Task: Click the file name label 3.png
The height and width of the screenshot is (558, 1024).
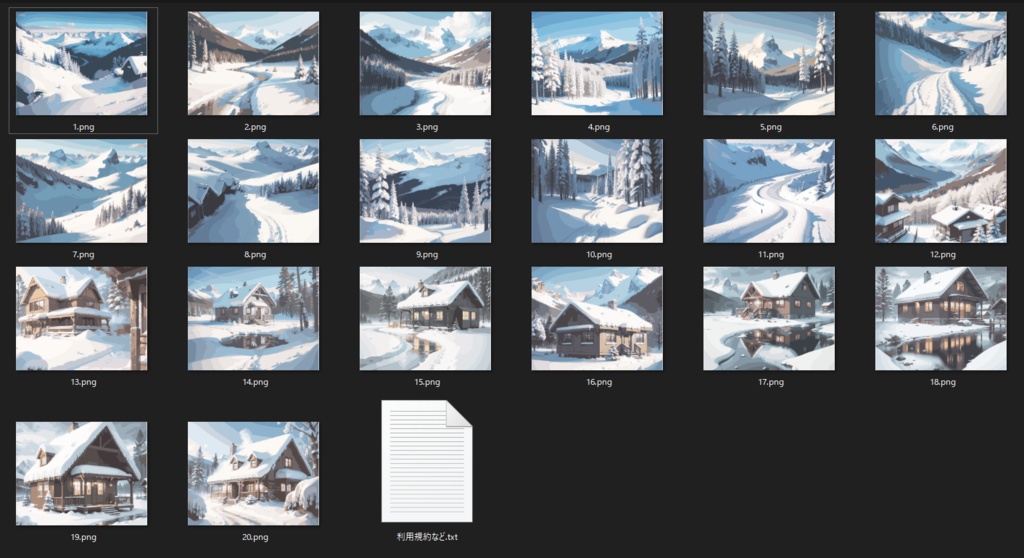Action: pos(427,127)
